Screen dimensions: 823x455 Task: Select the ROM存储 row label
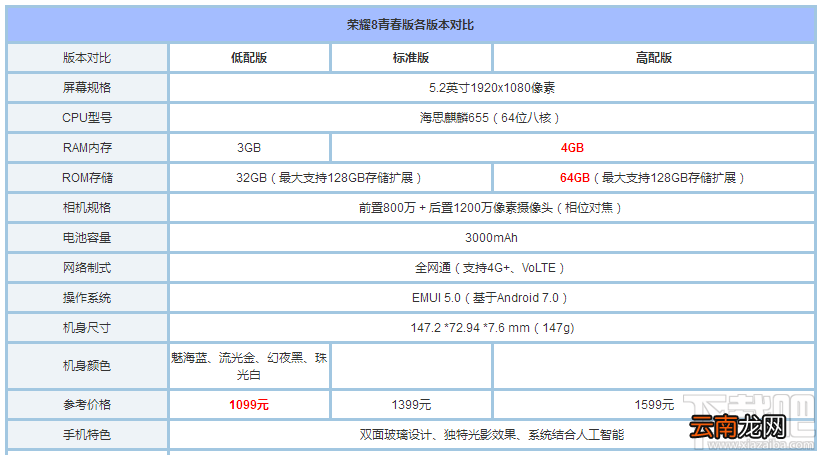[87, 177]
